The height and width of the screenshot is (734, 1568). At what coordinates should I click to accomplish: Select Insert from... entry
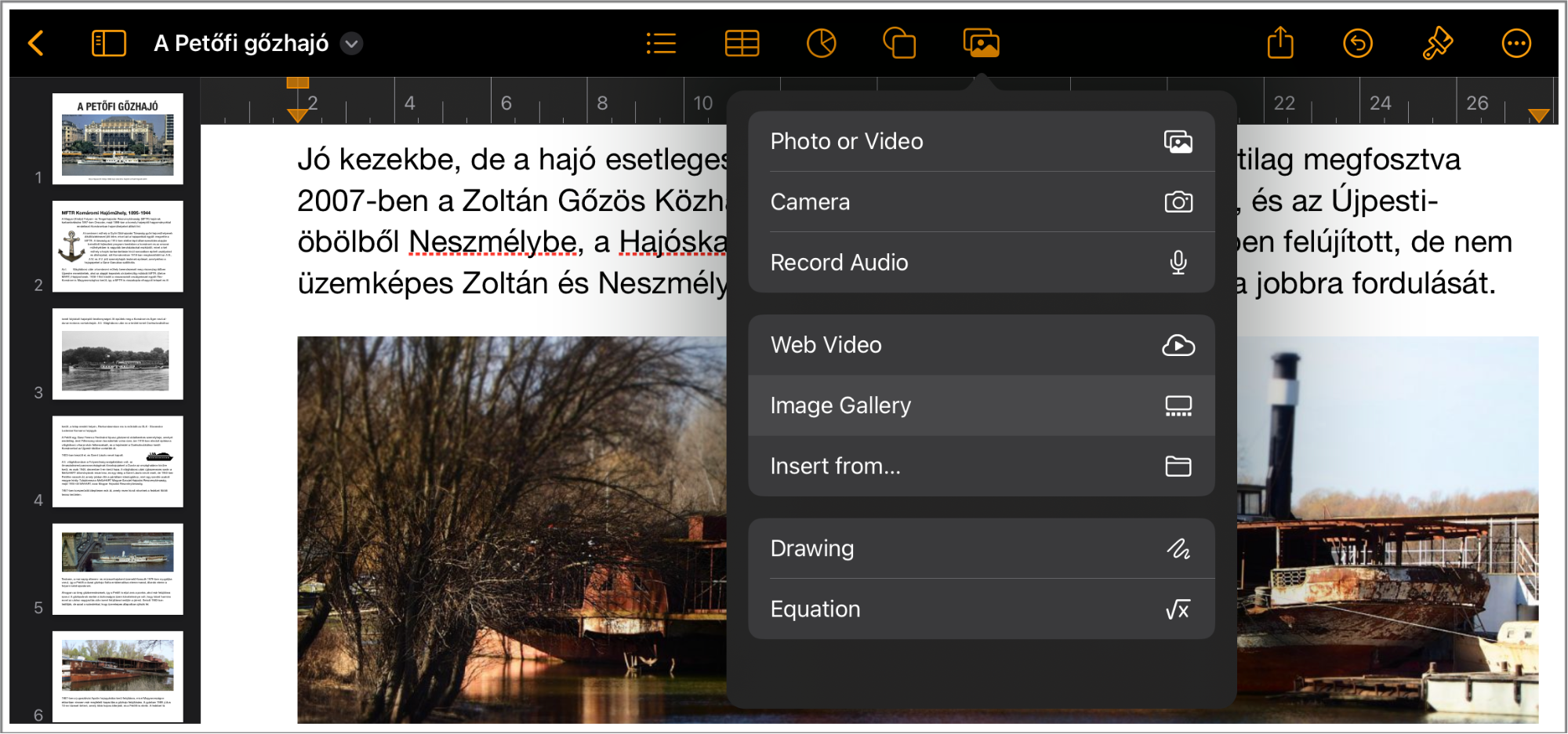pyautogui.click(x=982, y=466)
